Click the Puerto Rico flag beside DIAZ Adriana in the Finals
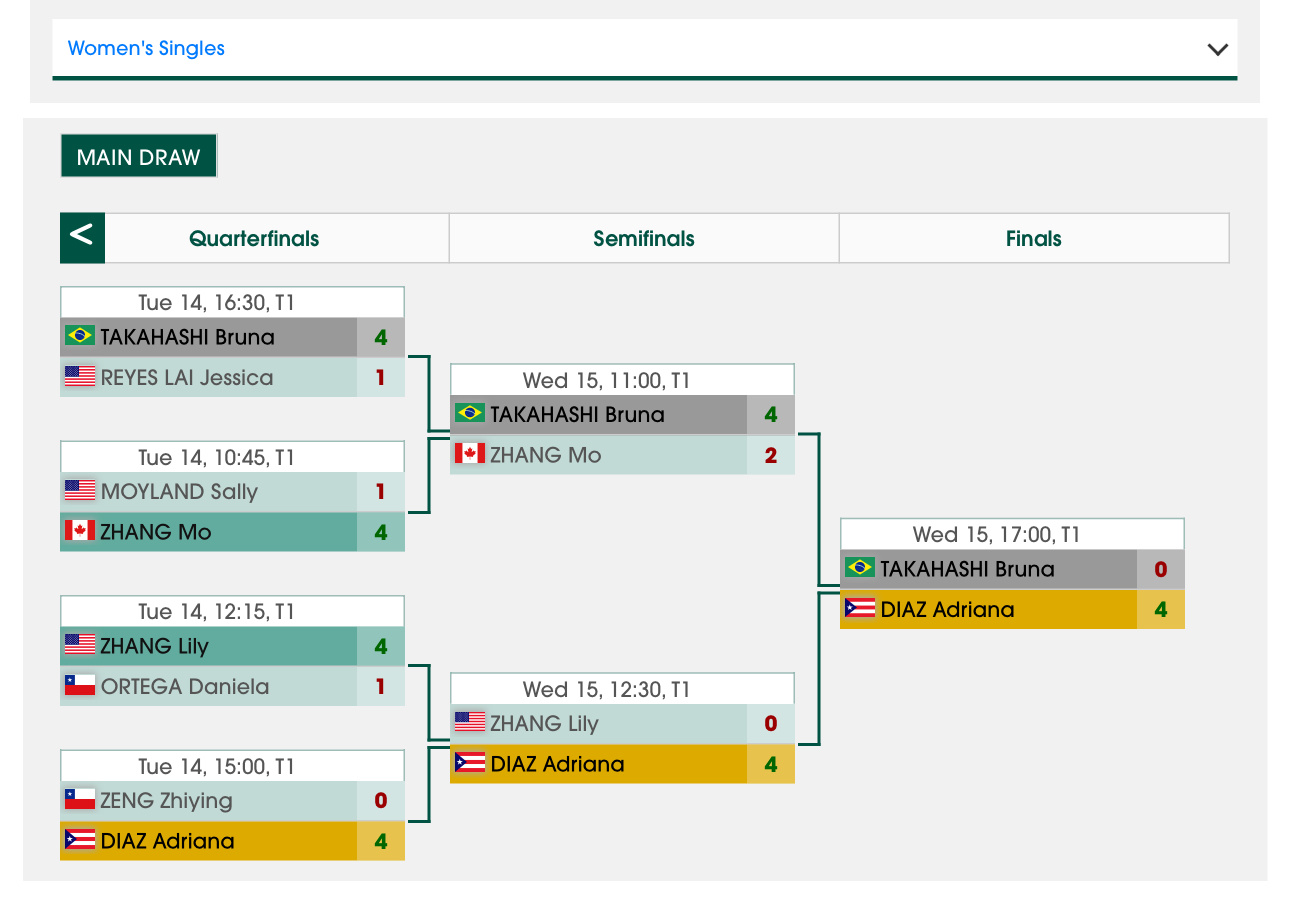1290x910 pixels. [x=860, y=608]
